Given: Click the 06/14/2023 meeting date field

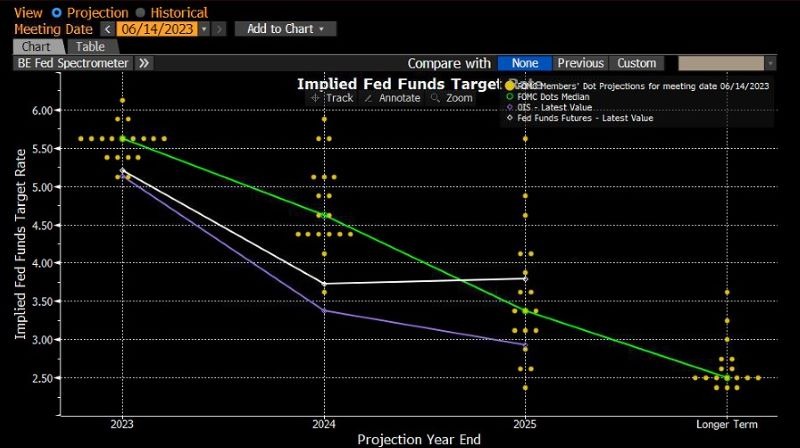Looking at the screenshot, I should click(157, 29).
